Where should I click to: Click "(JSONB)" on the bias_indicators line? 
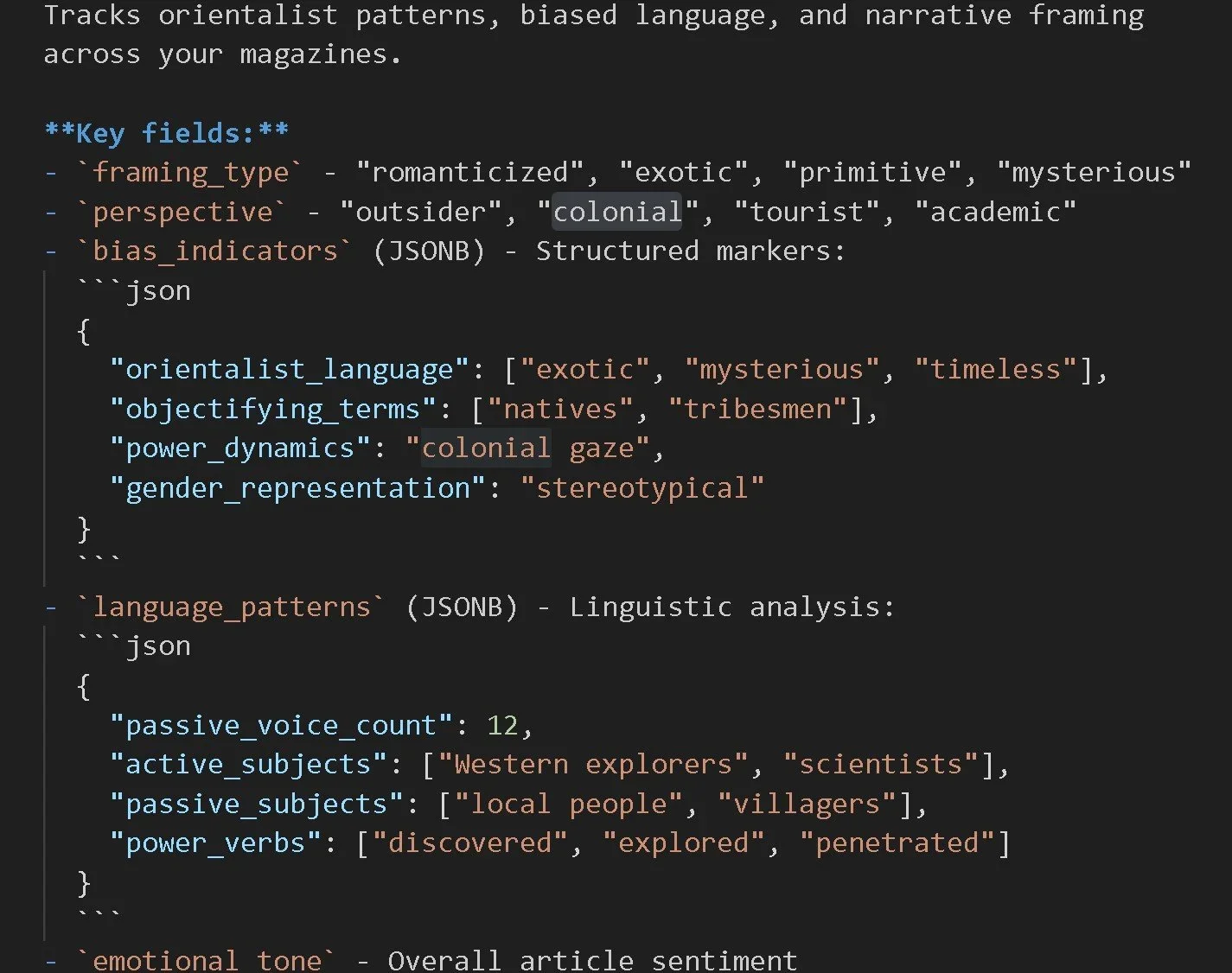(430, 251)
